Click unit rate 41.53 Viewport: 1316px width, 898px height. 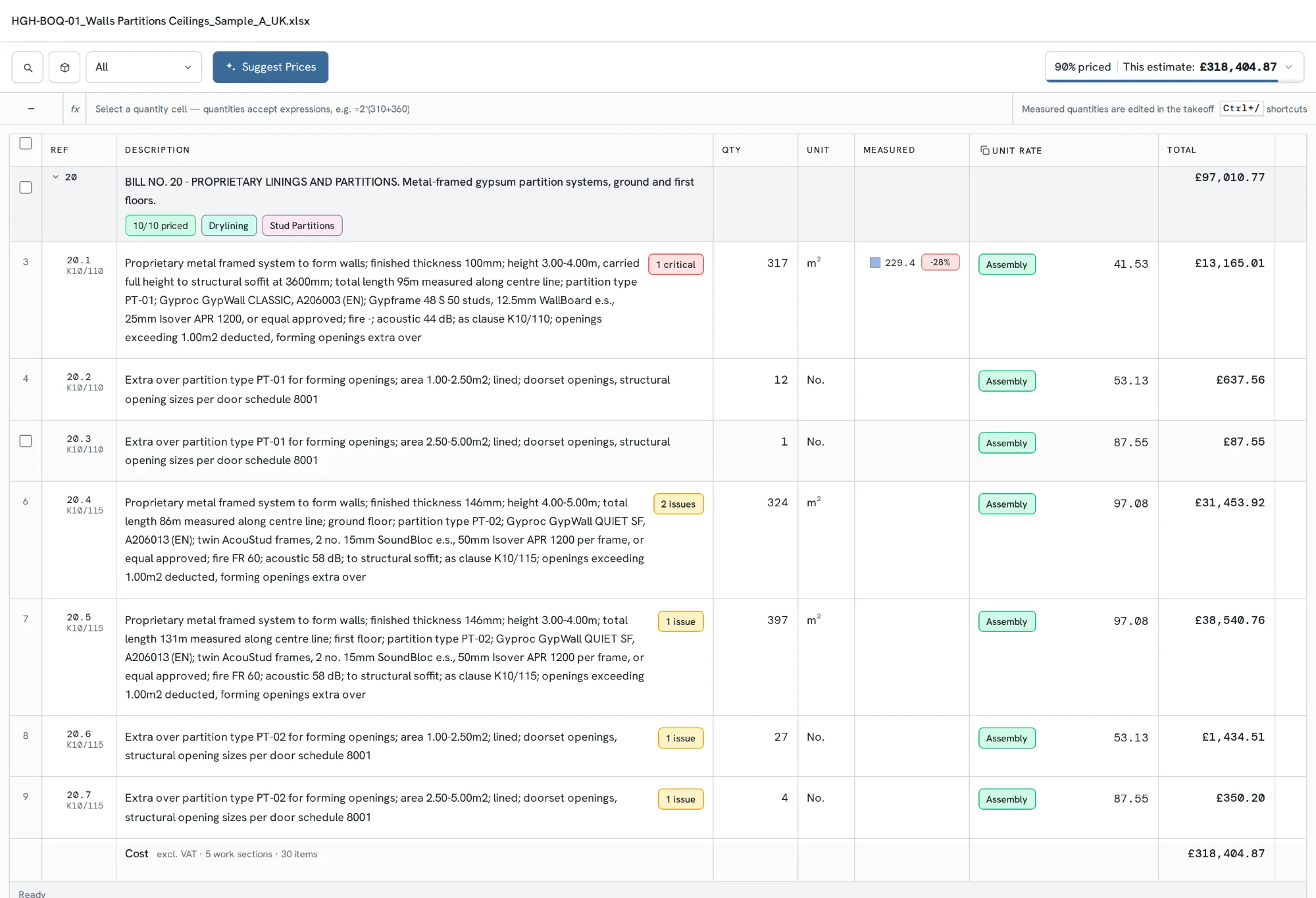(x=1130, y=264)
